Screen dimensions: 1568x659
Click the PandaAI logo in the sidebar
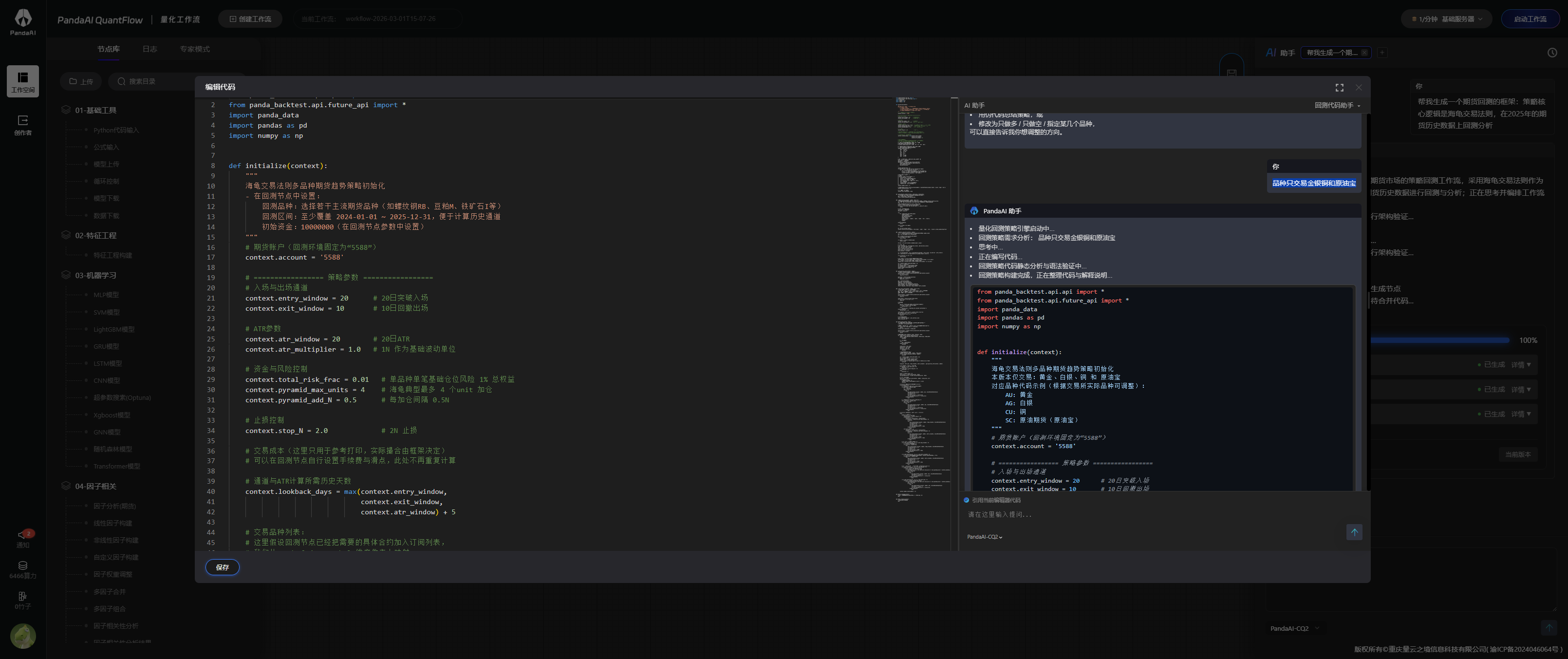[22, 22]
